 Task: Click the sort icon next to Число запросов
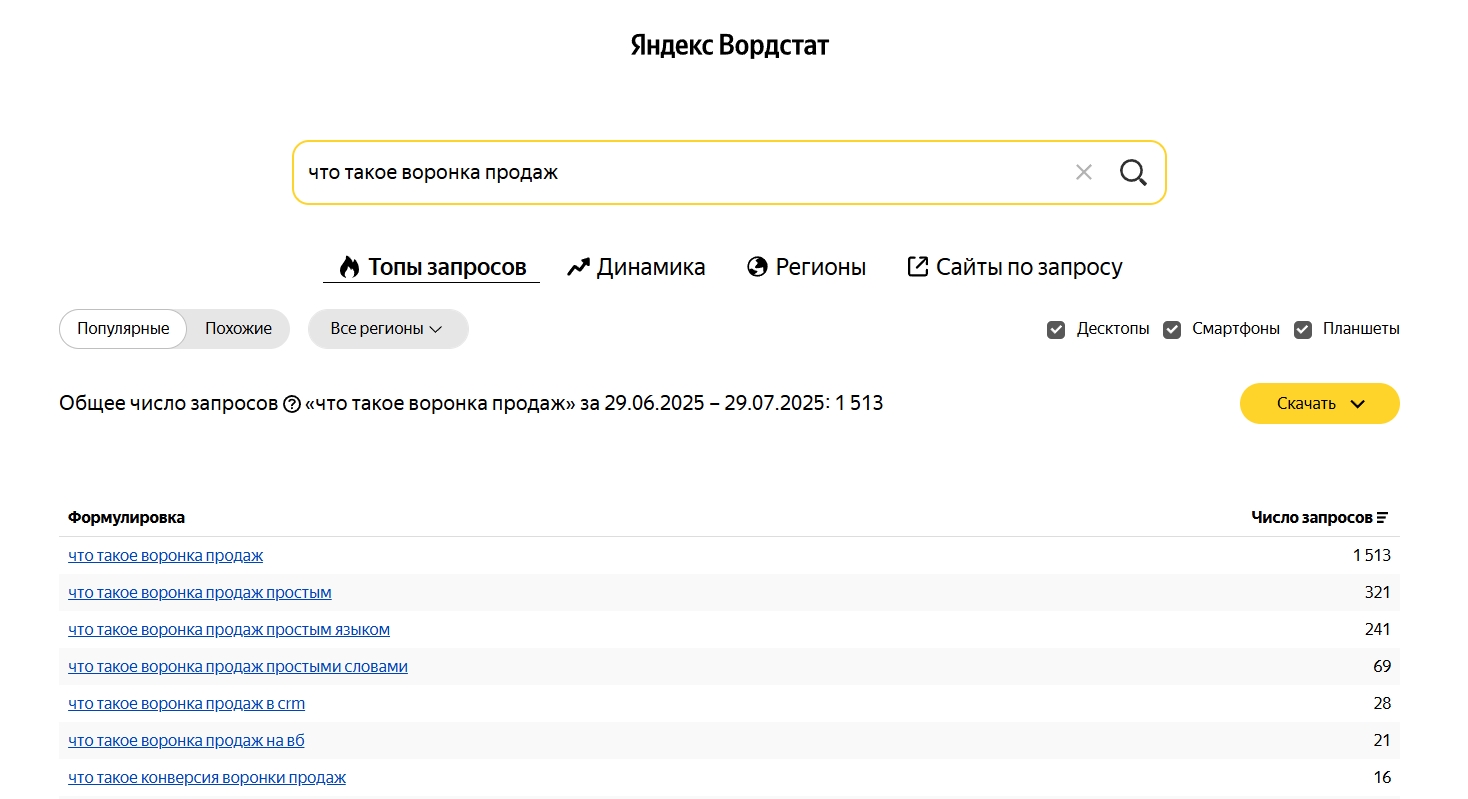1382,517
